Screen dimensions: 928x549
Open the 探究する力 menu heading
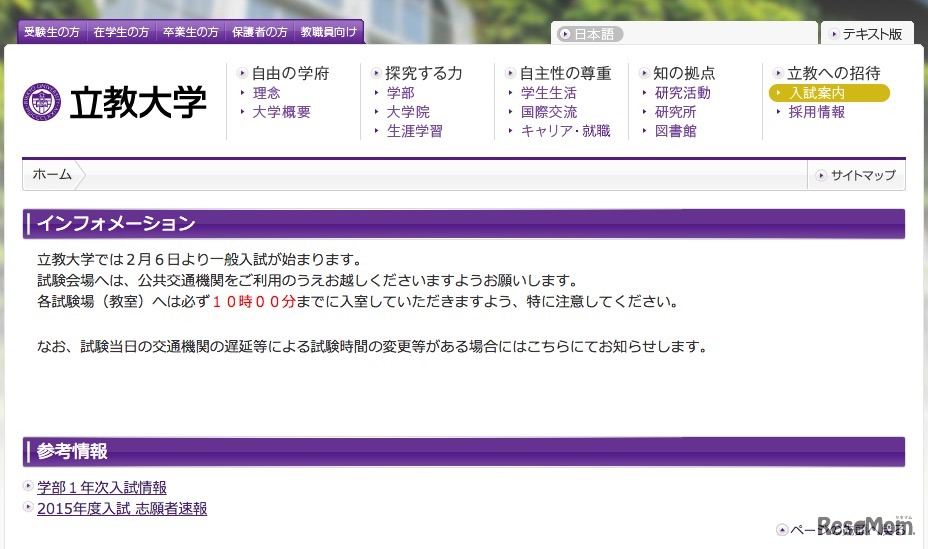tap(424, 73)
